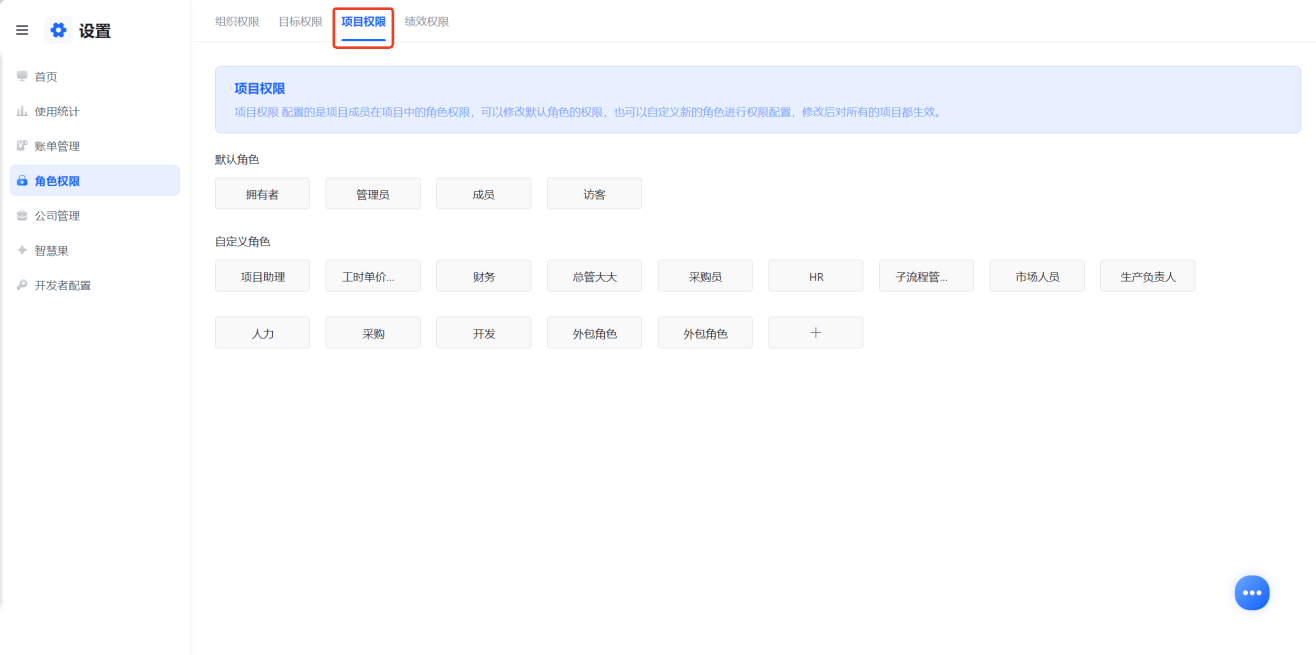Switch to 绩效权限 tab
The width and height of the screenshot is (1316, 655).
[x=427, y=21]
